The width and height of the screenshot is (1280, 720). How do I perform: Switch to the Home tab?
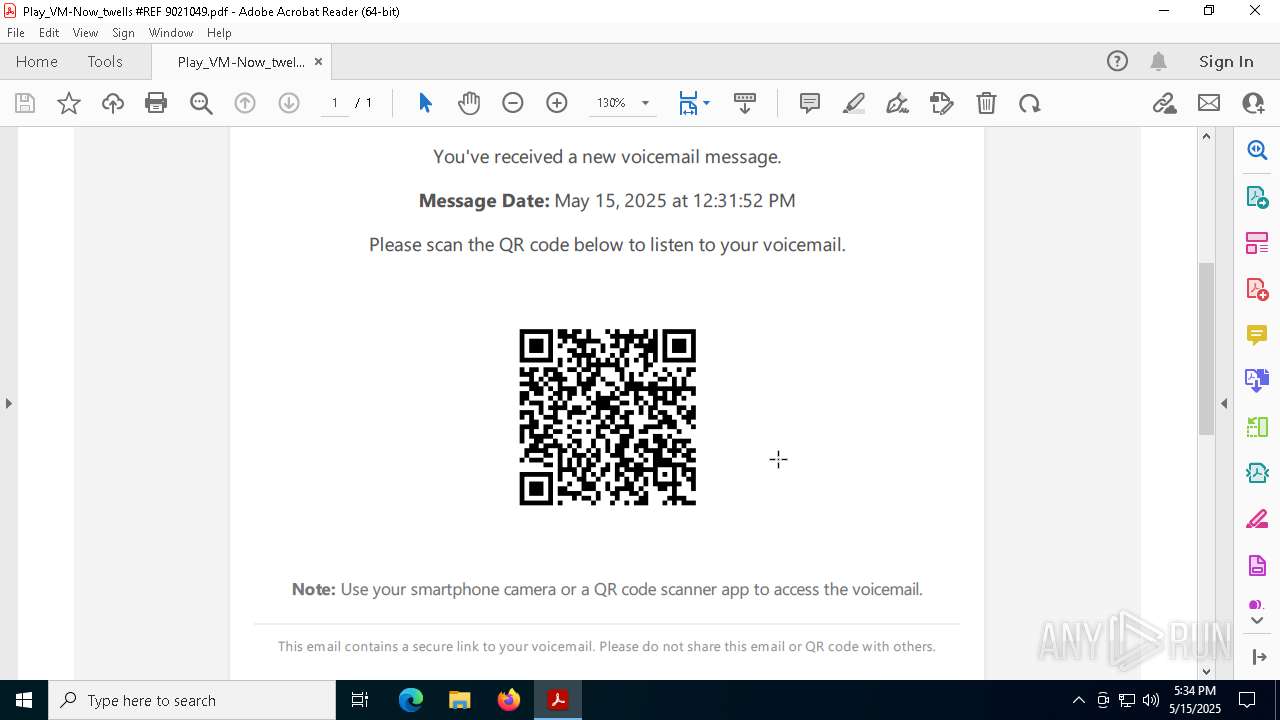[x=37, y=61]
